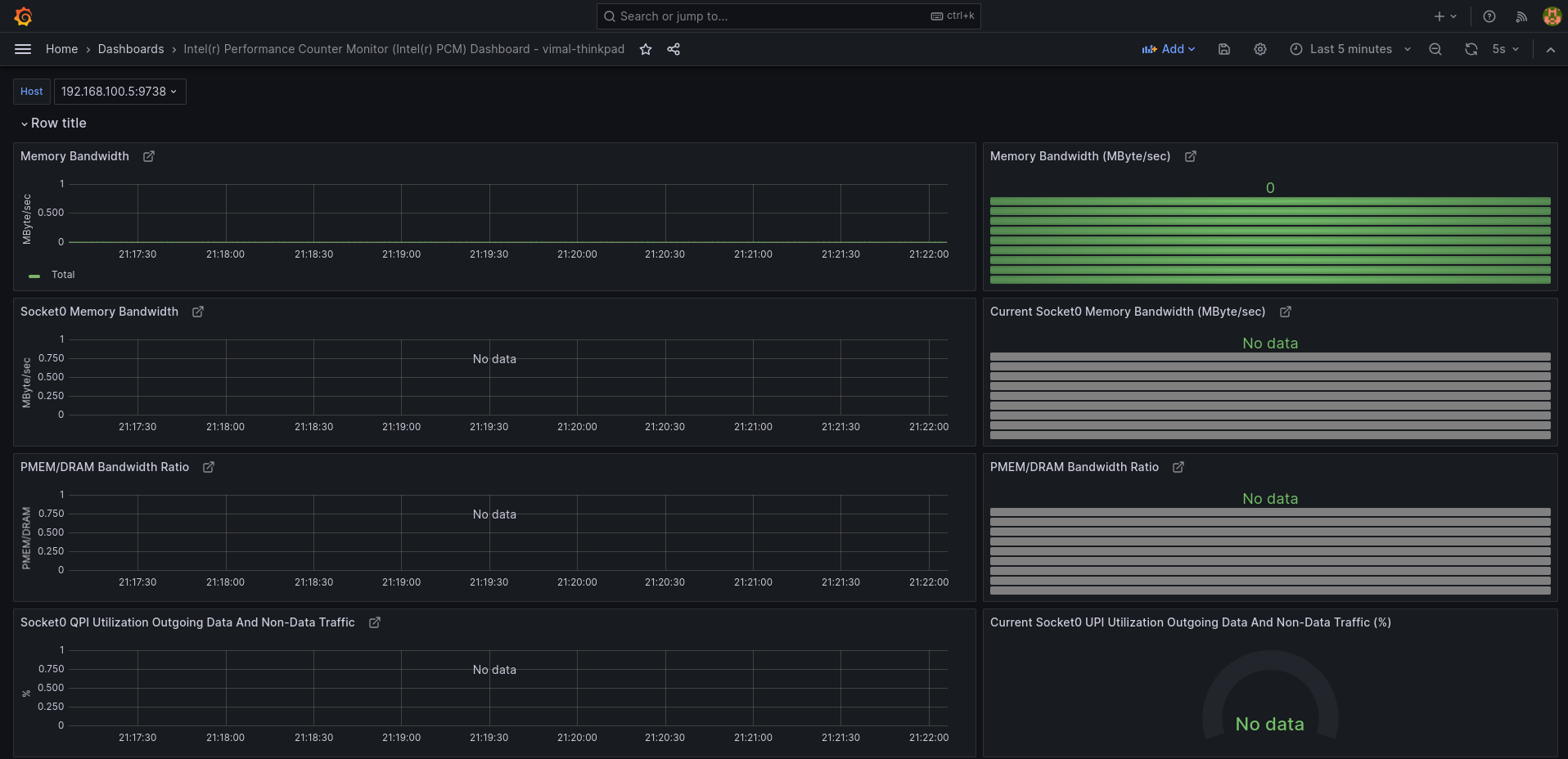Open the dashboard settings gear
1568x759 pixels.
tap(1259, 49)
